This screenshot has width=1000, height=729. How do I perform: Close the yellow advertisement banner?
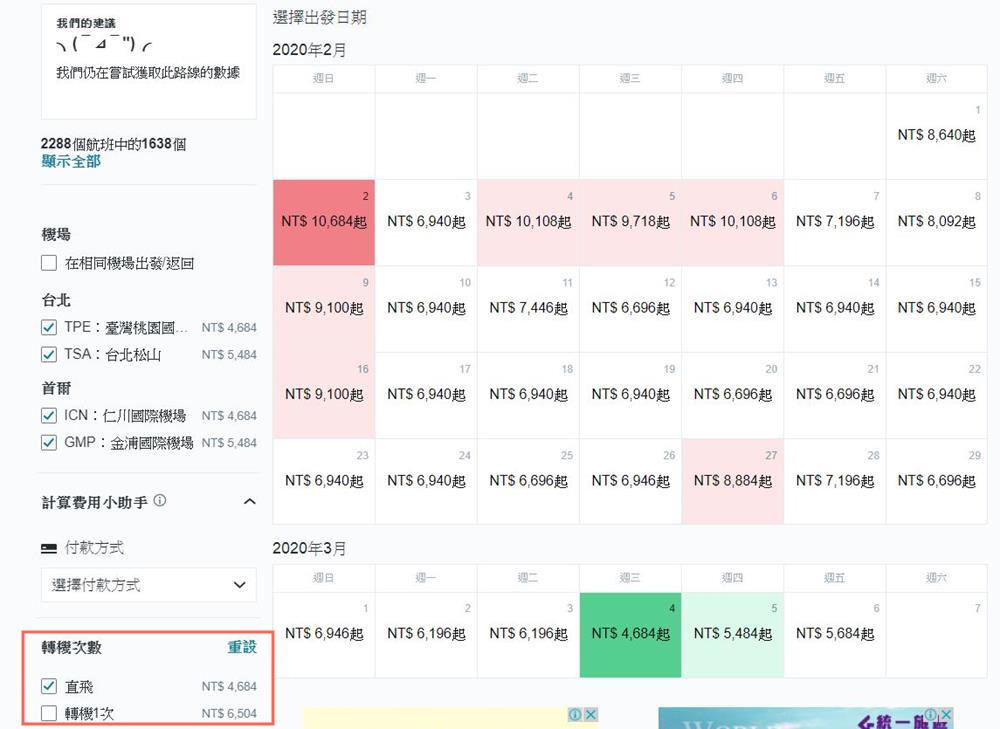pos(591,715)
